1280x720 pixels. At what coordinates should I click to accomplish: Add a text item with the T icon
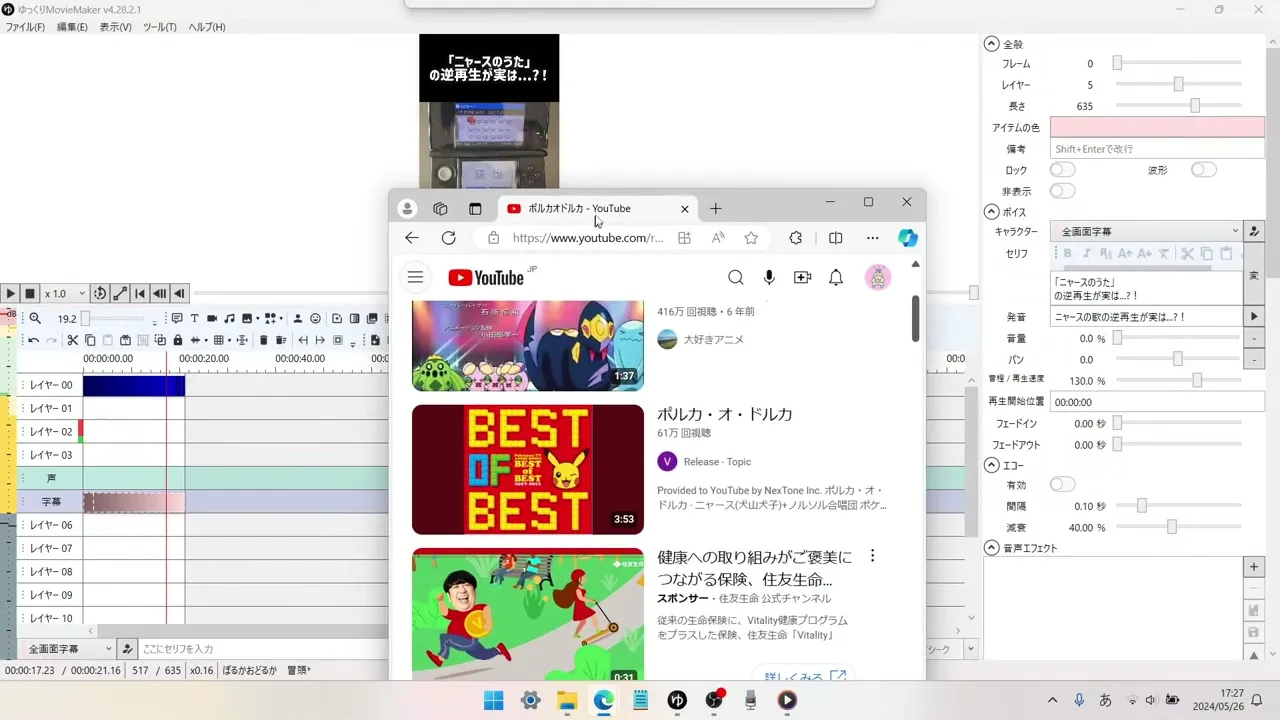194,318
